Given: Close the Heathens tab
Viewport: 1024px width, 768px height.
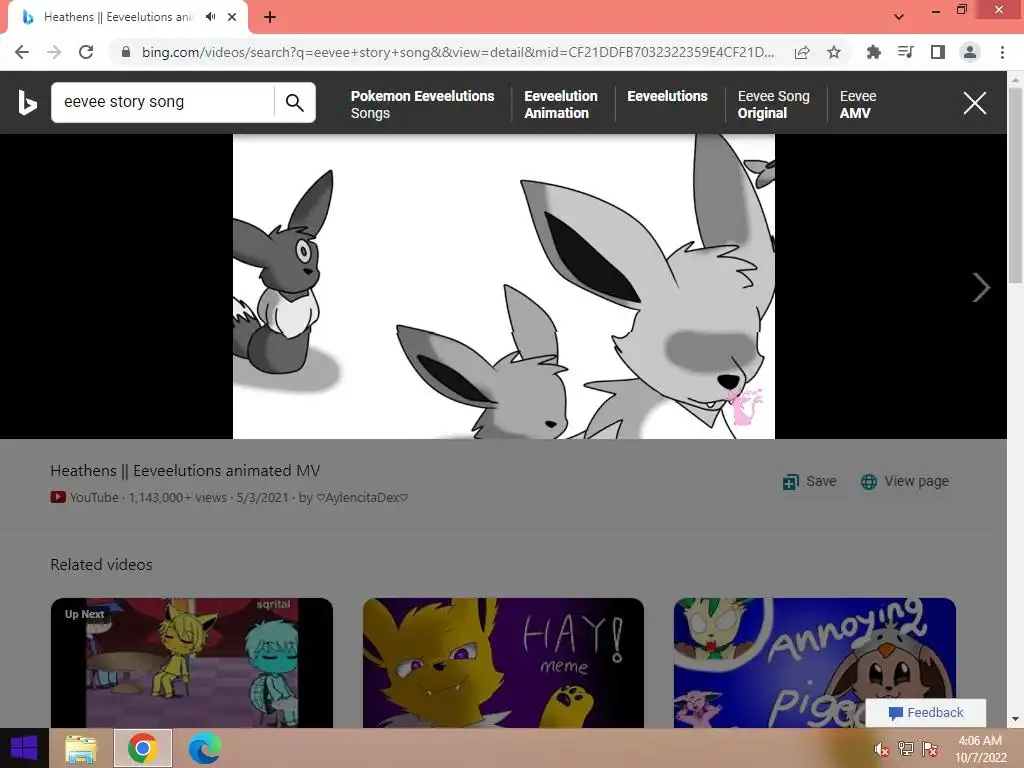Looking at the screenshot, I should (x=232, y=17).
